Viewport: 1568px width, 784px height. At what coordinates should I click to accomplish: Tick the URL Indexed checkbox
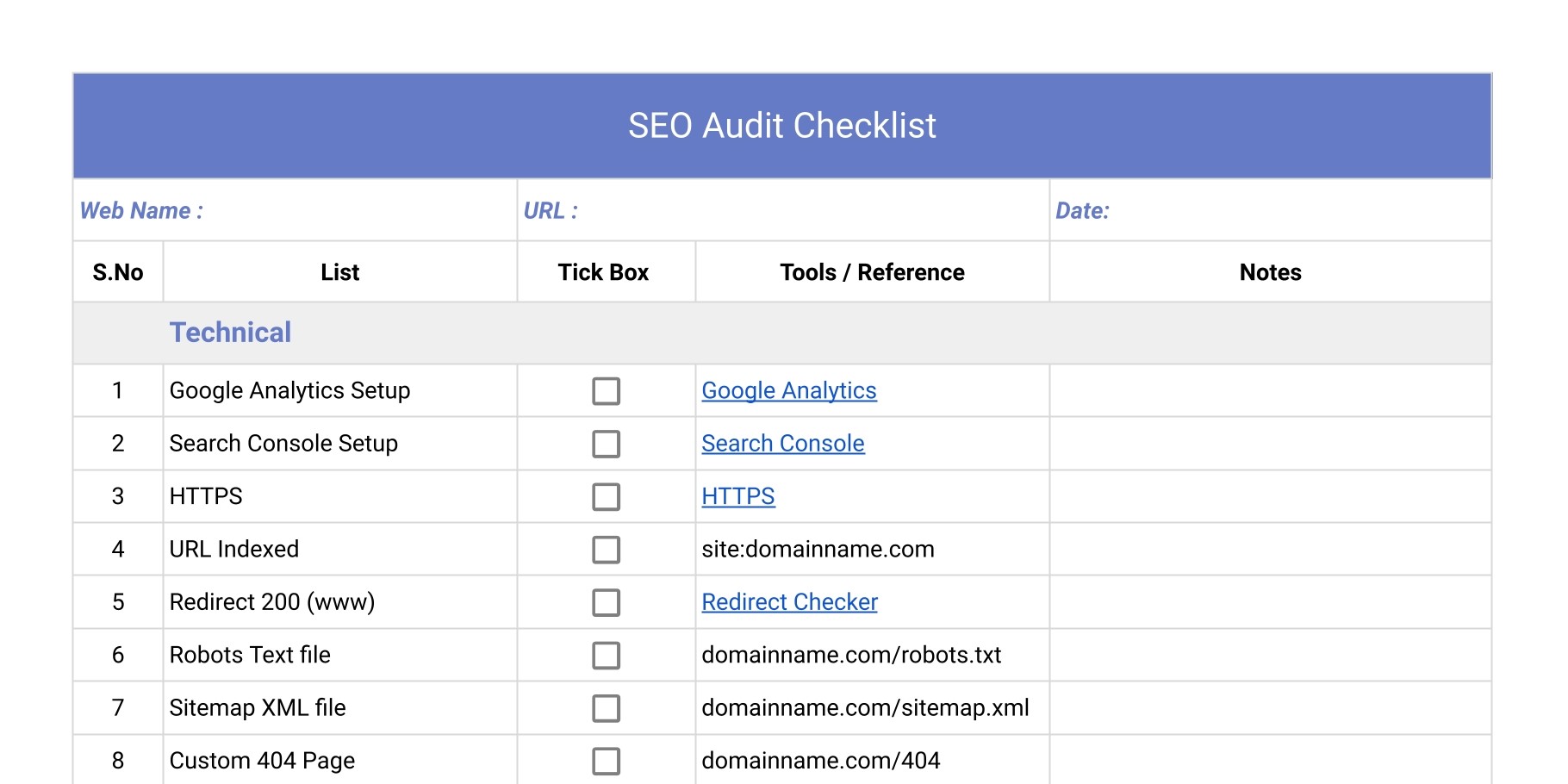tap(606, 549)
